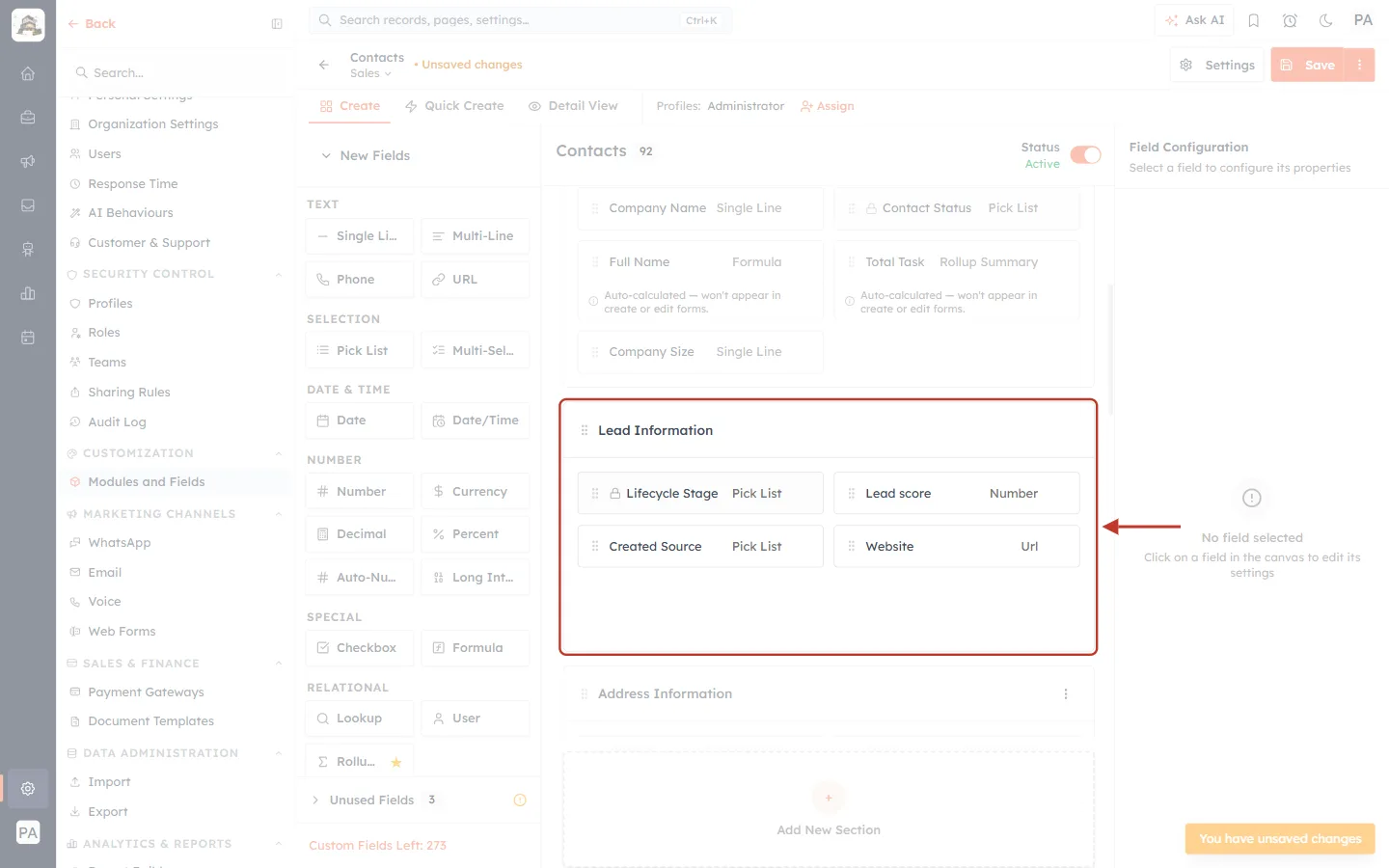This screenshot has width=1389, height=868.
Task: Click the Assign profiles link
Action: pyautogui.click(x=828, y=106)
